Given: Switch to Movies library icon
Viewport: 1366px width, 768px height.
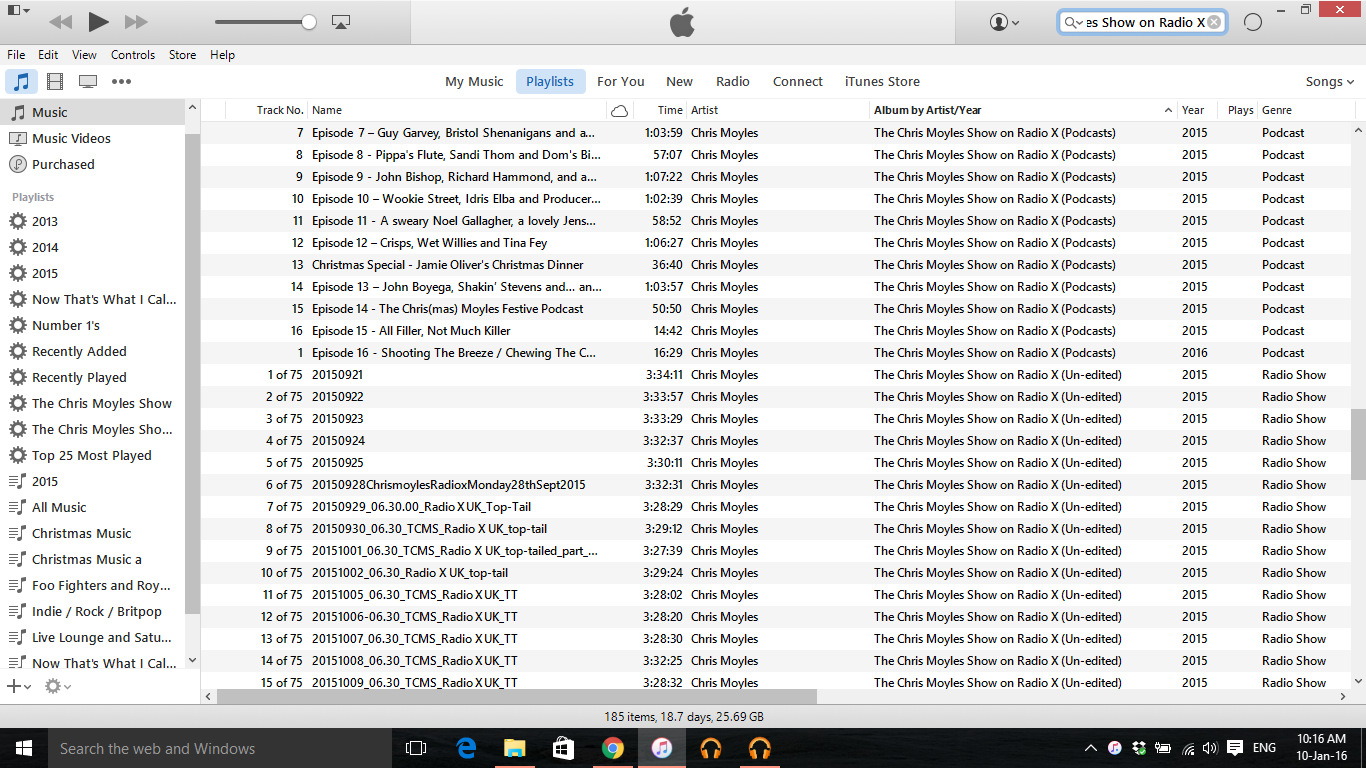Looking at the screenshot, I should [x=55, y=82].
